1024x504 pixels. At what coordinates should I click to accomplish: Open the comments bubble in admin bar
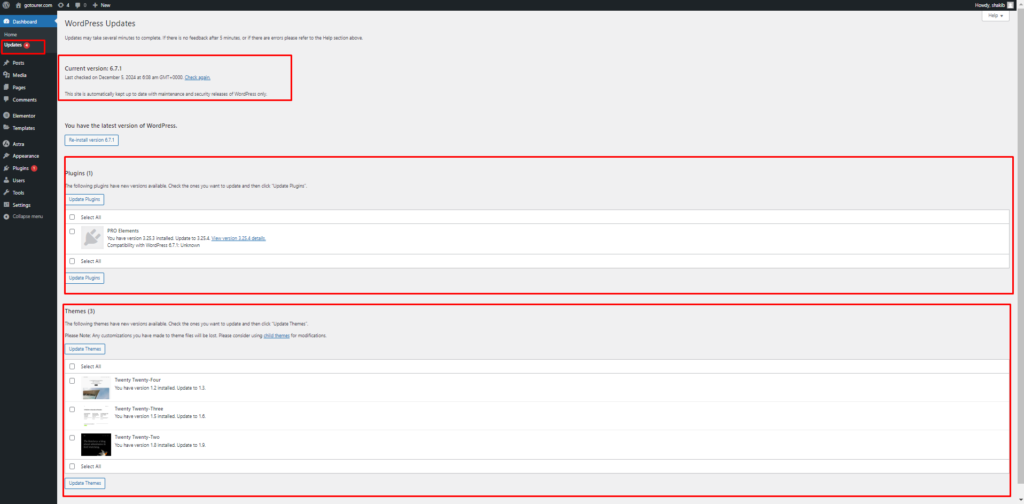81,5
